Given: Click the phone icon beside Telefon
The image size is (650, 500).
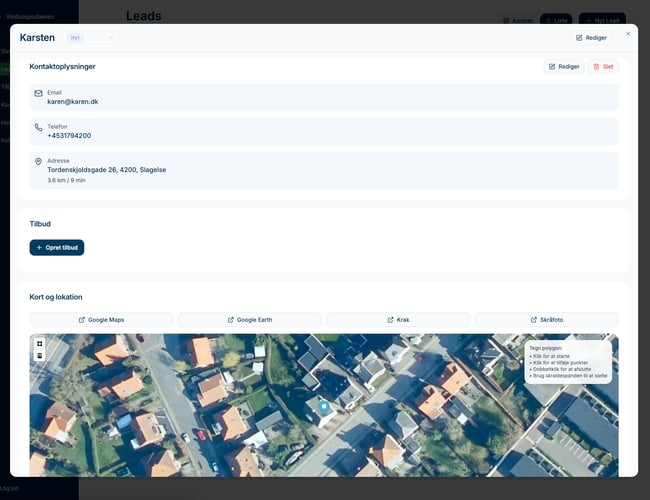Looking at the screenshot, I should (x=38, y=127).
